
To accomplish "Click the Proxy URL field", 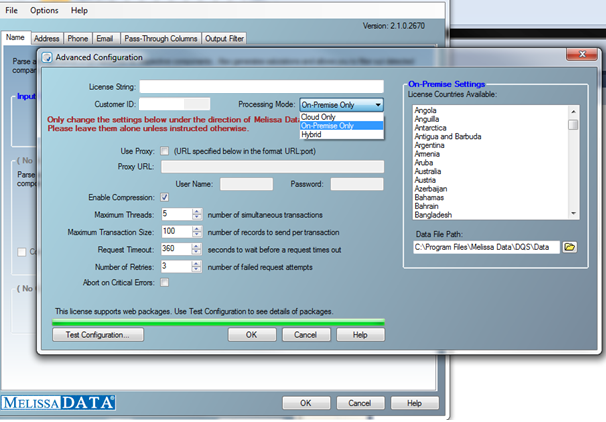I will tap(272, 167).
